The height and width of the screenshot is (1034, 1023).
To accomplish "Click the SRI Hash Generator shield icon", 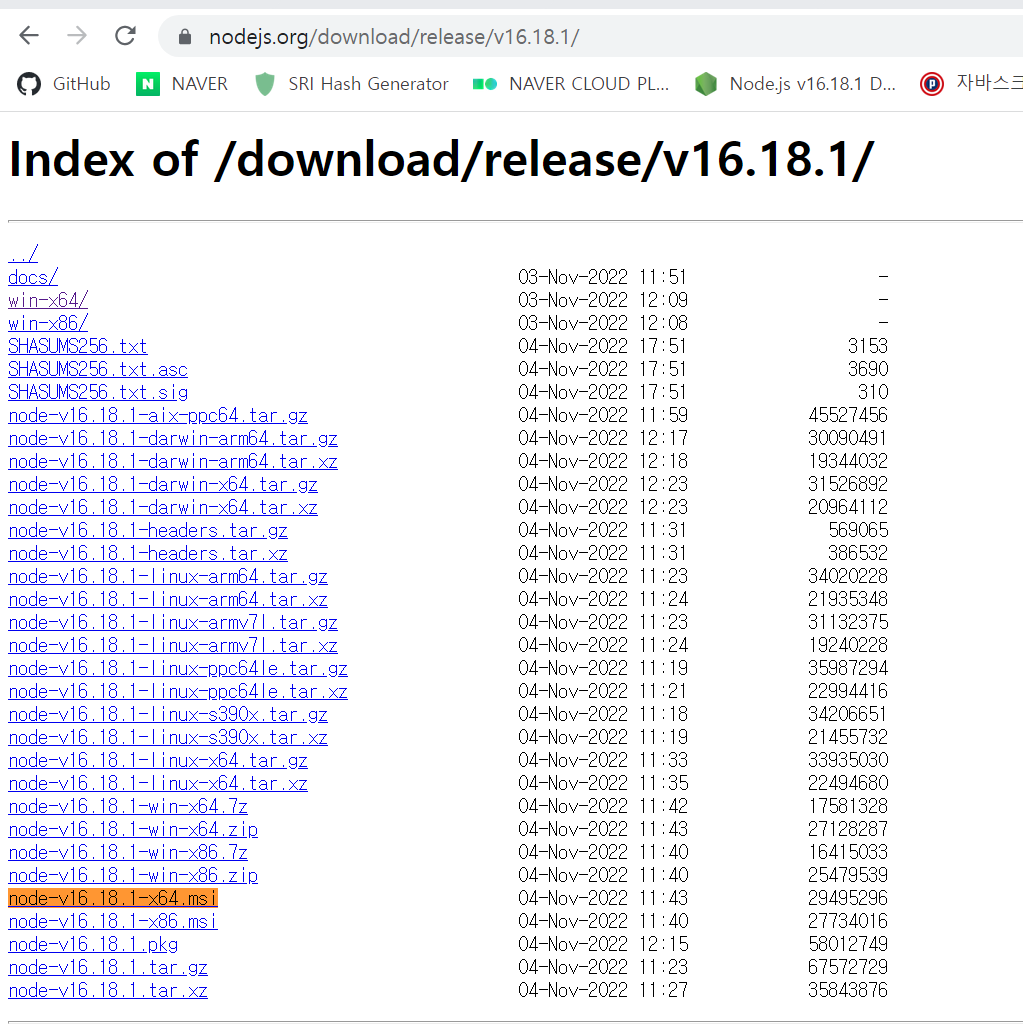I will 264,84.
